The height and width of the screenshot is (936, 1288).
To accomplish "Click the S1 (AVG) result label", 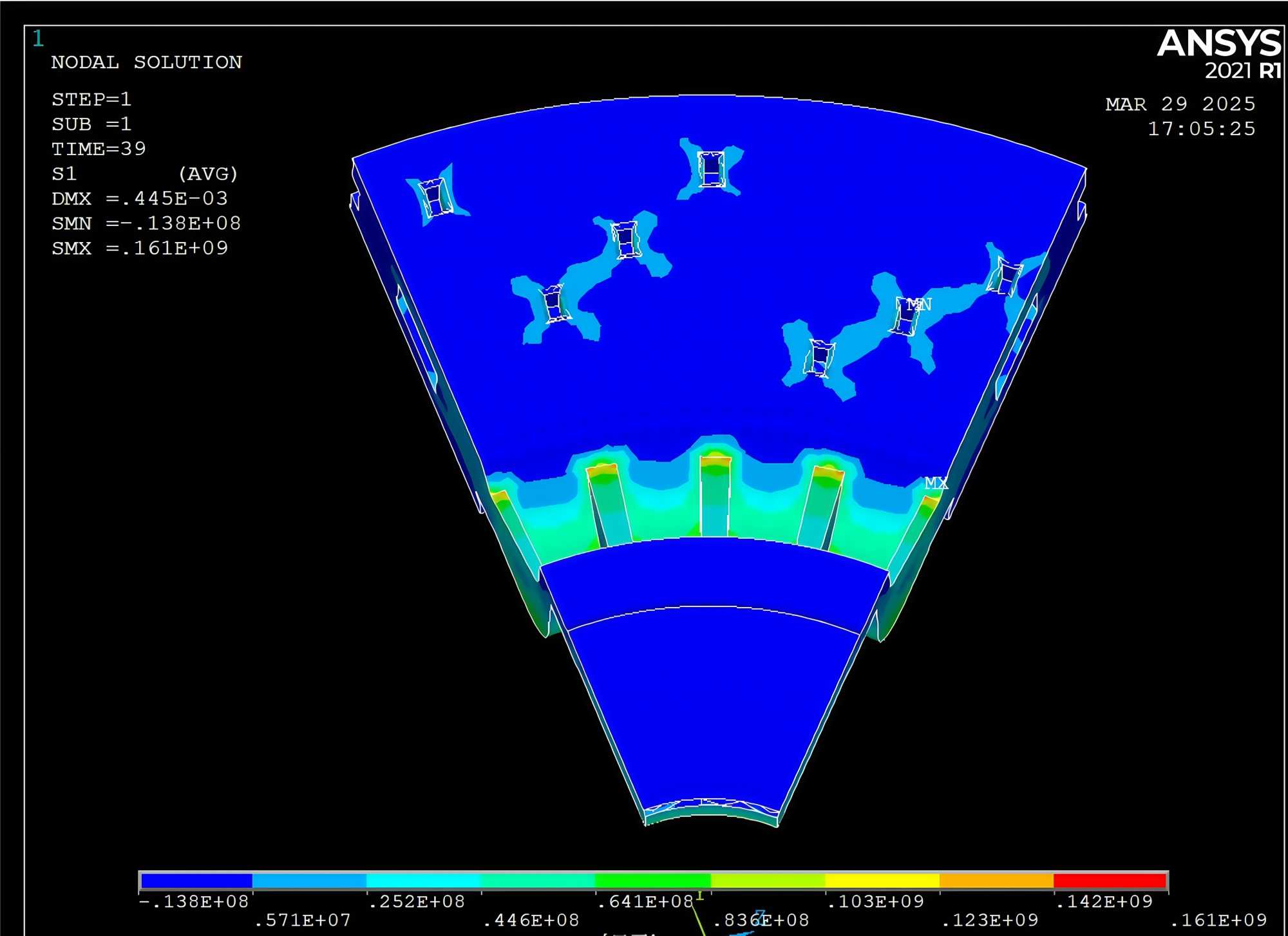I will coord(144,174).
